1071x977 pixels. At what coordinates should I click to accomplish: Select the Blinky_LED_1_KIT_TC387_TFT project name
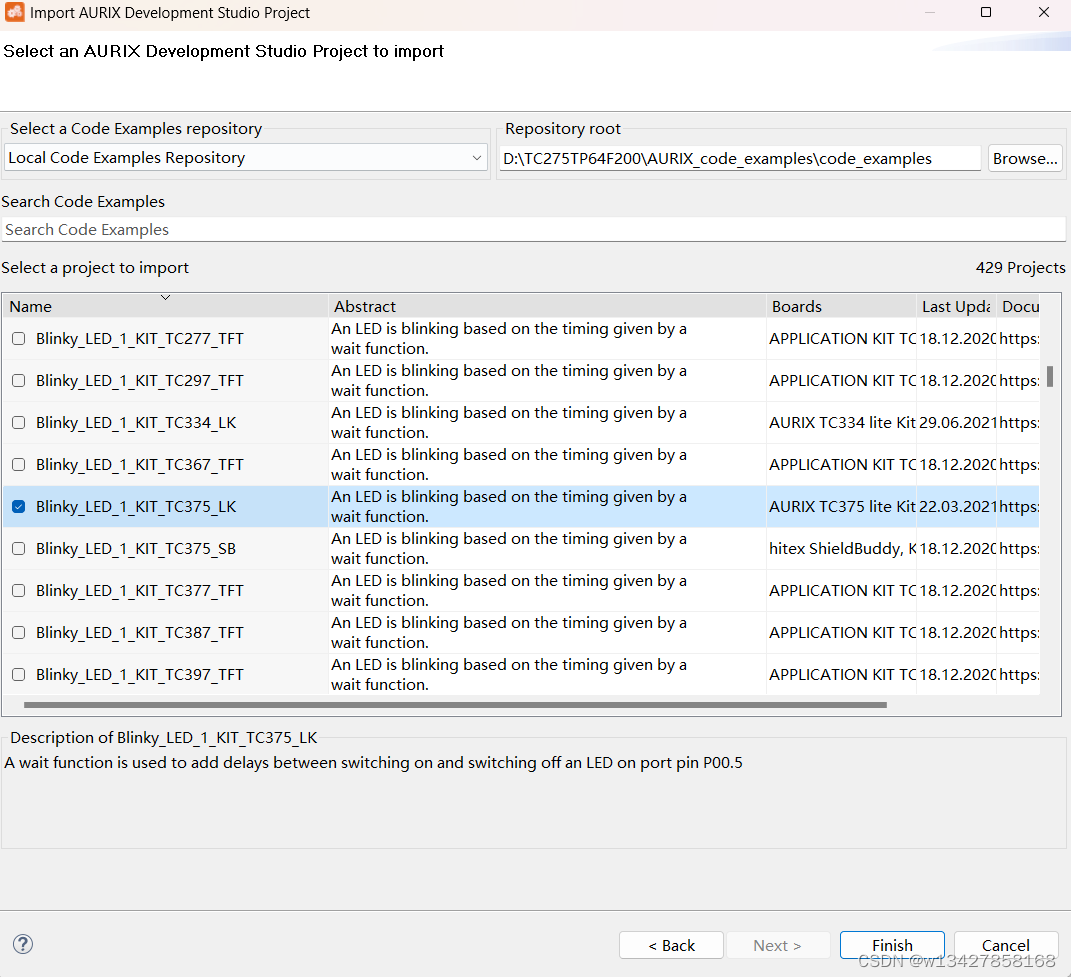[x=139, y=633]
